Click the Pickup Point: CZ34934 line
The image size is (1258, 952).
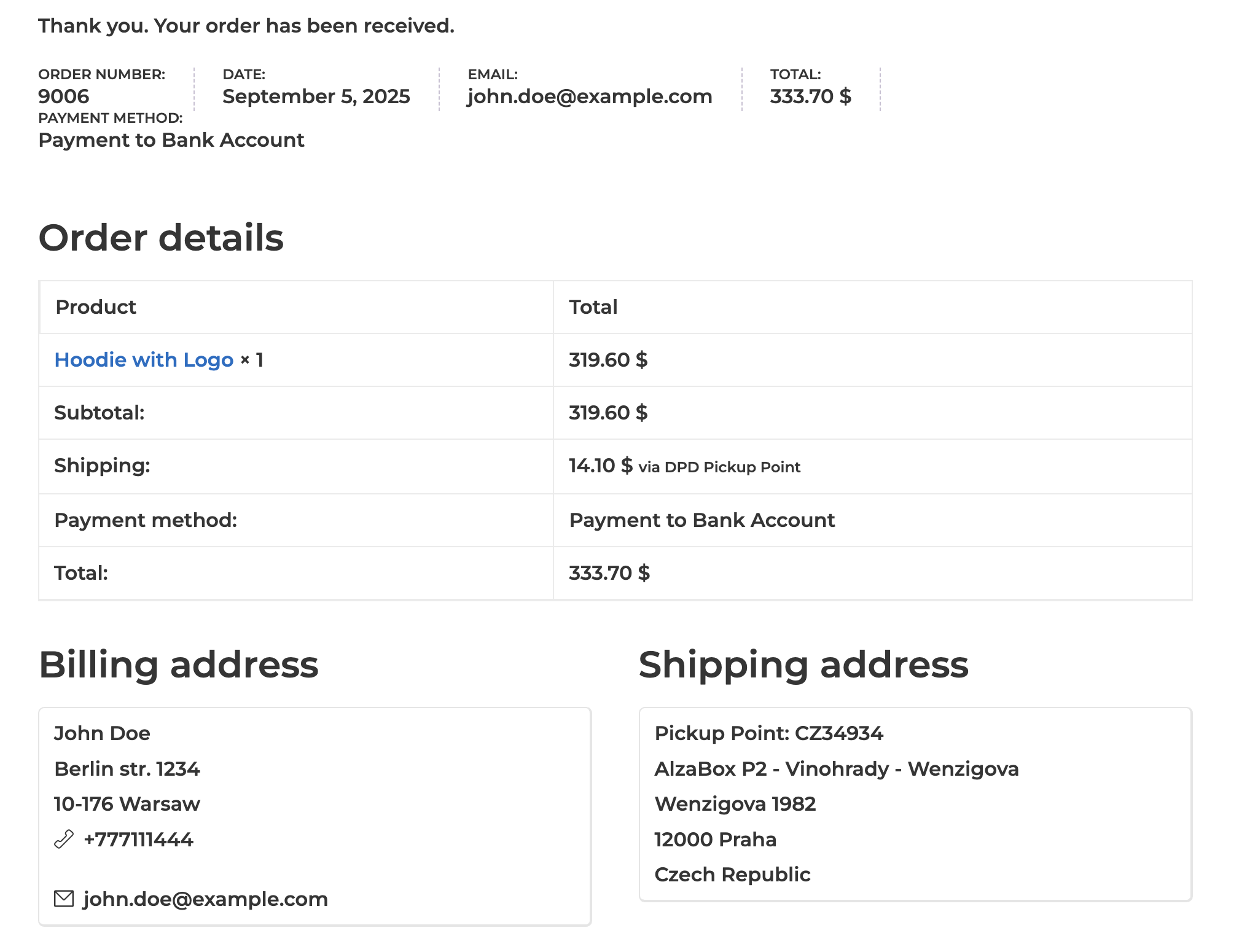768,733
